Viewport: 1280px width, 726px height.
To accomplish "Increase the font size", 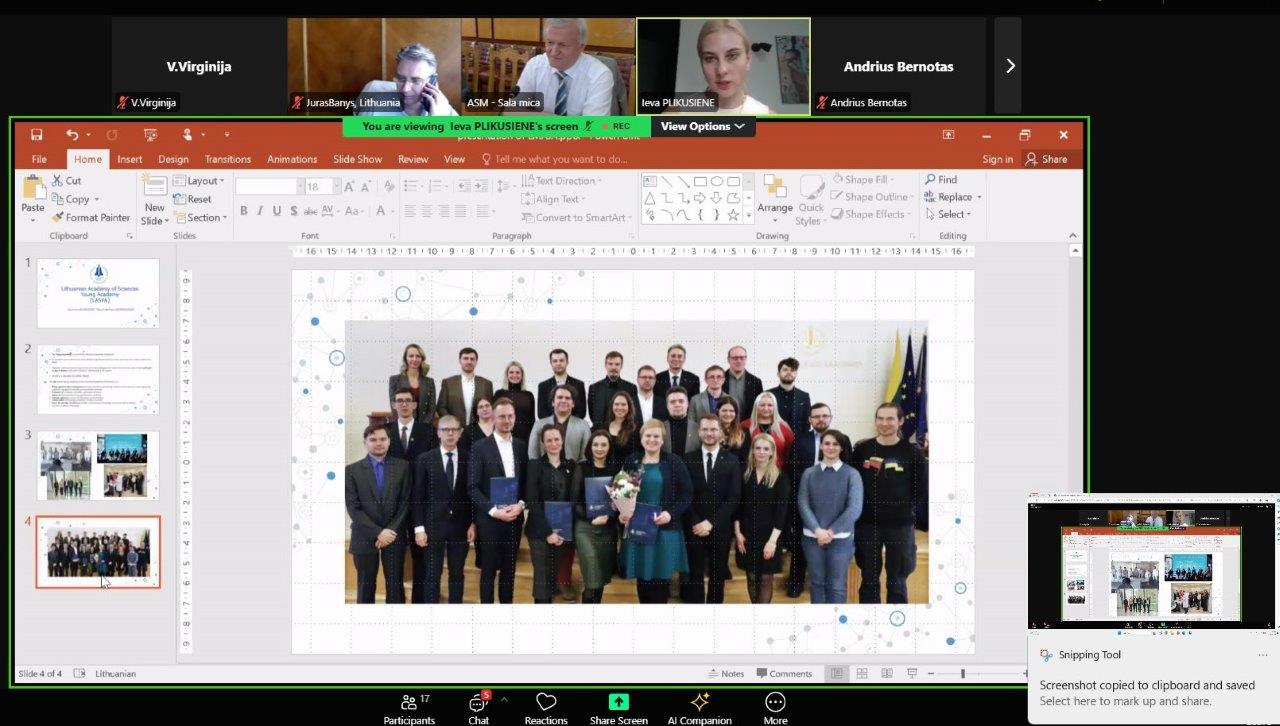I will coord(351,186).
